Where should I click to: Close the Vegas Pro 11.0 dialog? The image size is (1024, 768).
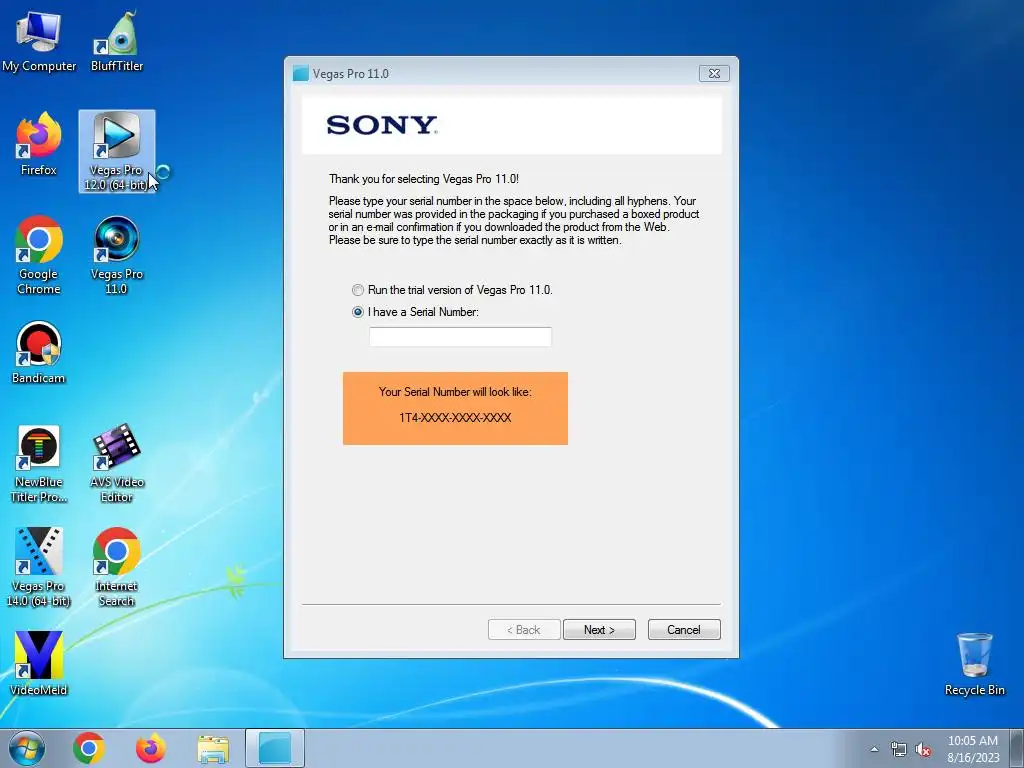click(714, 74)
